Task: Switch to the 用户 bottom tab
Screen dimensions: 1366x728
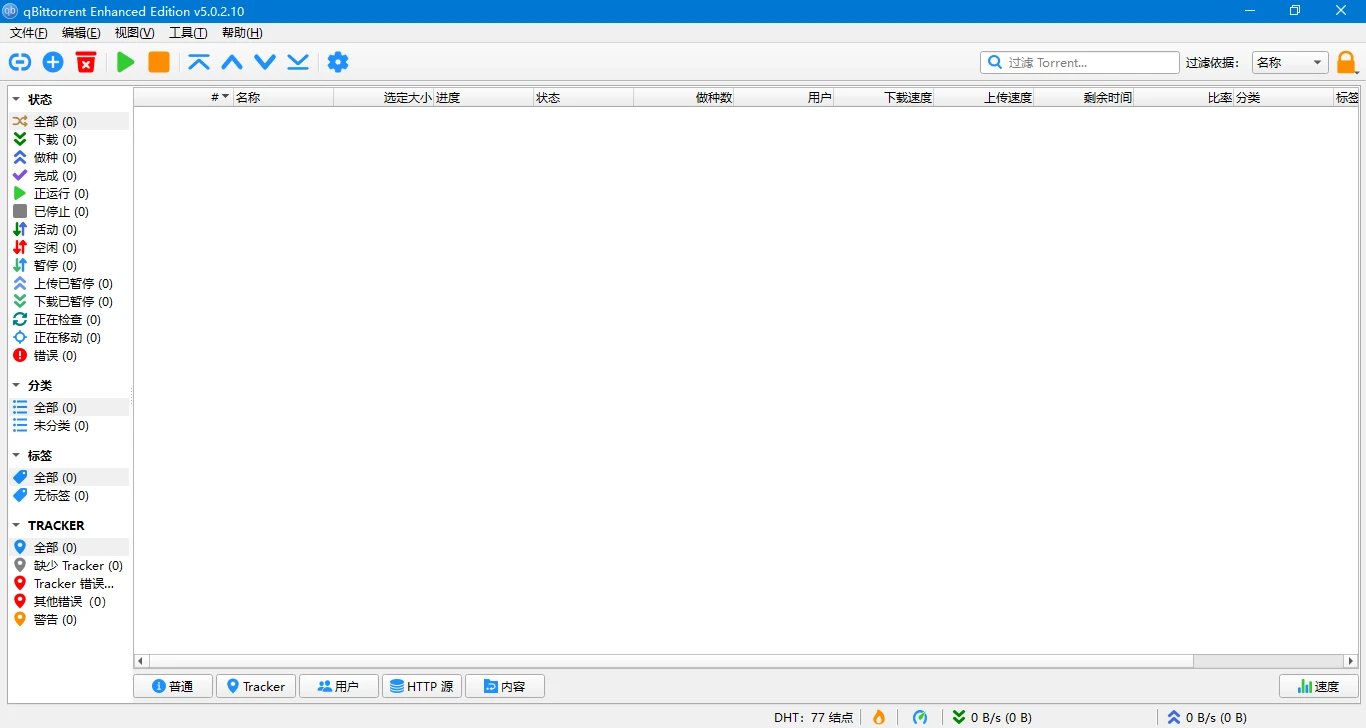Action: 339,686
